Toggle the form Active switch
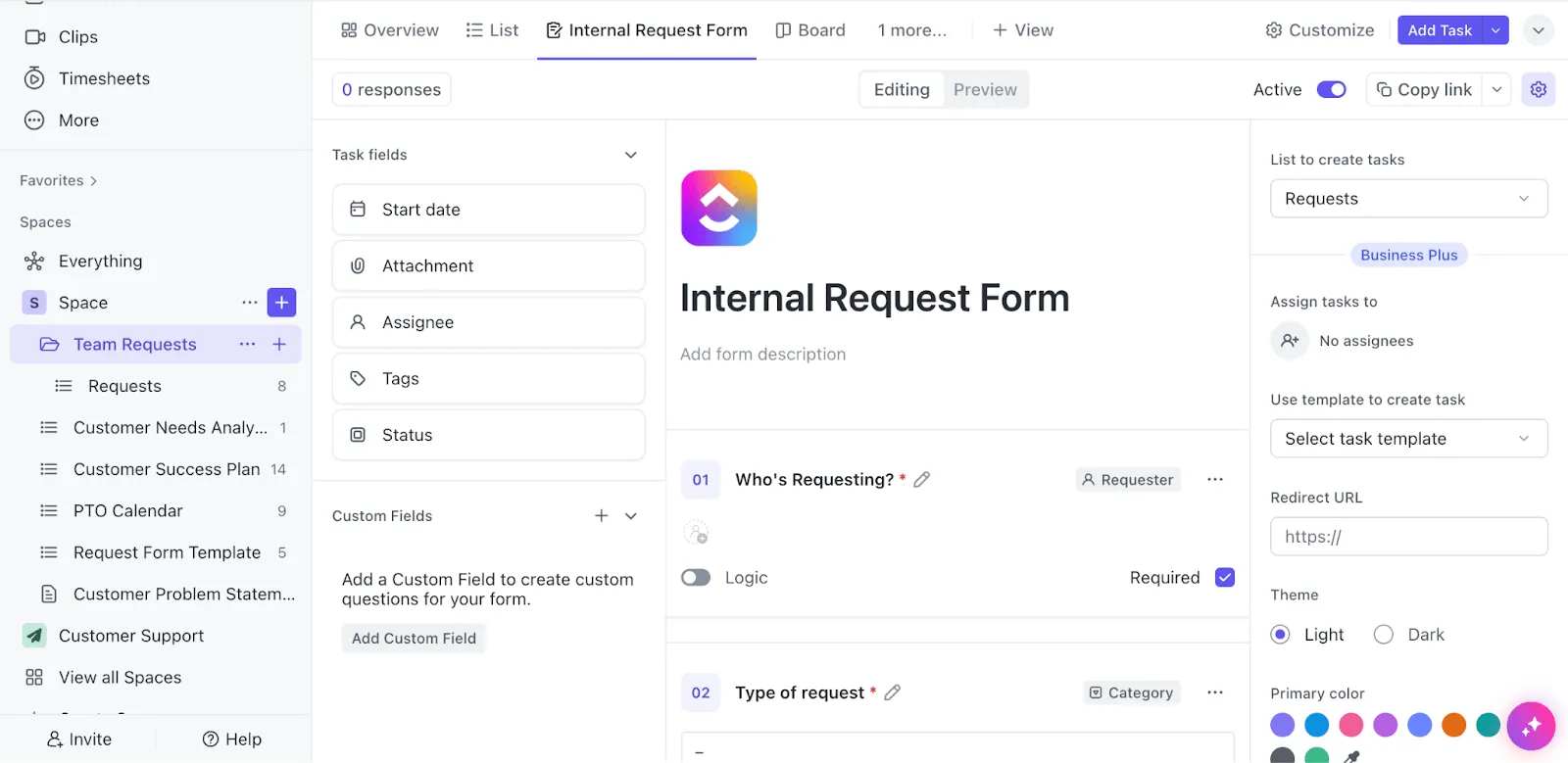 (x=1331, y=90)
